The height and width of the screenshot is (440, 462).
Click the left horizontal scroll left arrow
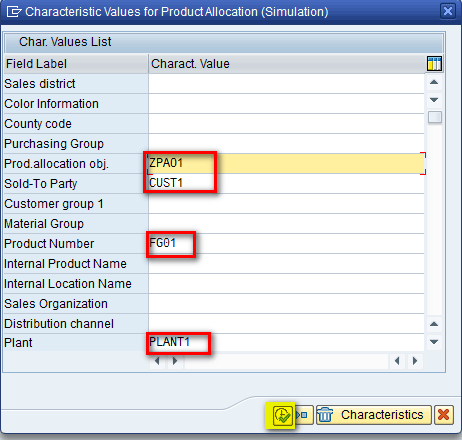pos(157,361)
